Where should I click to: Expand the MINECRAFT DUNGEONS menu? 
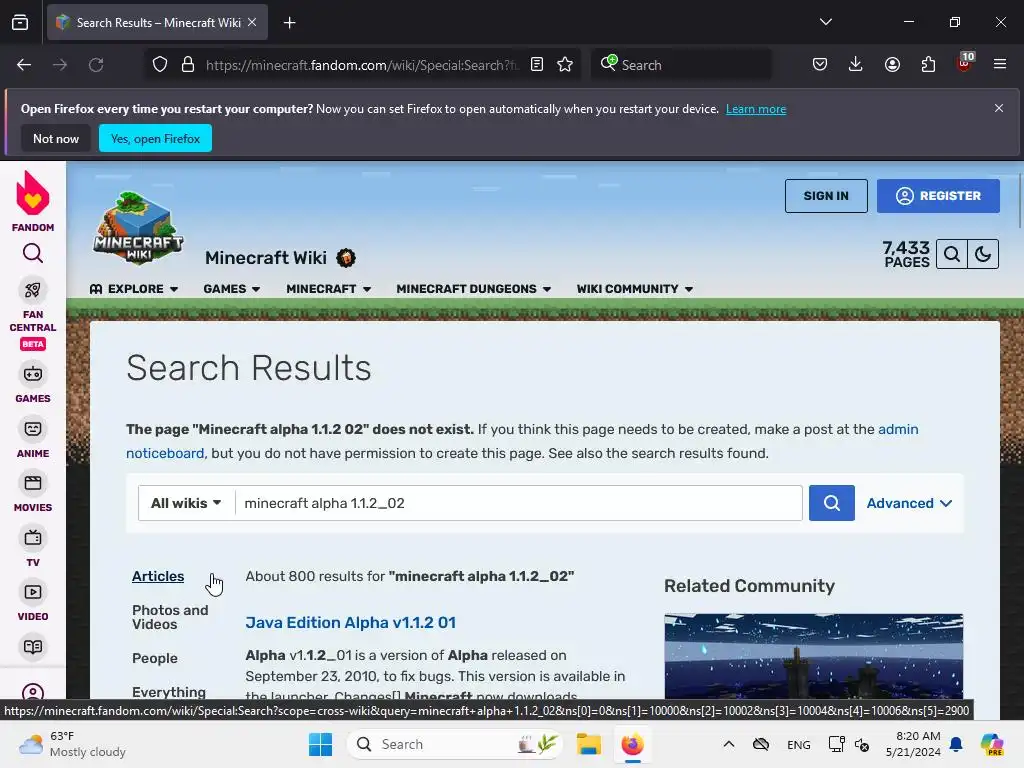coord(473,289)
